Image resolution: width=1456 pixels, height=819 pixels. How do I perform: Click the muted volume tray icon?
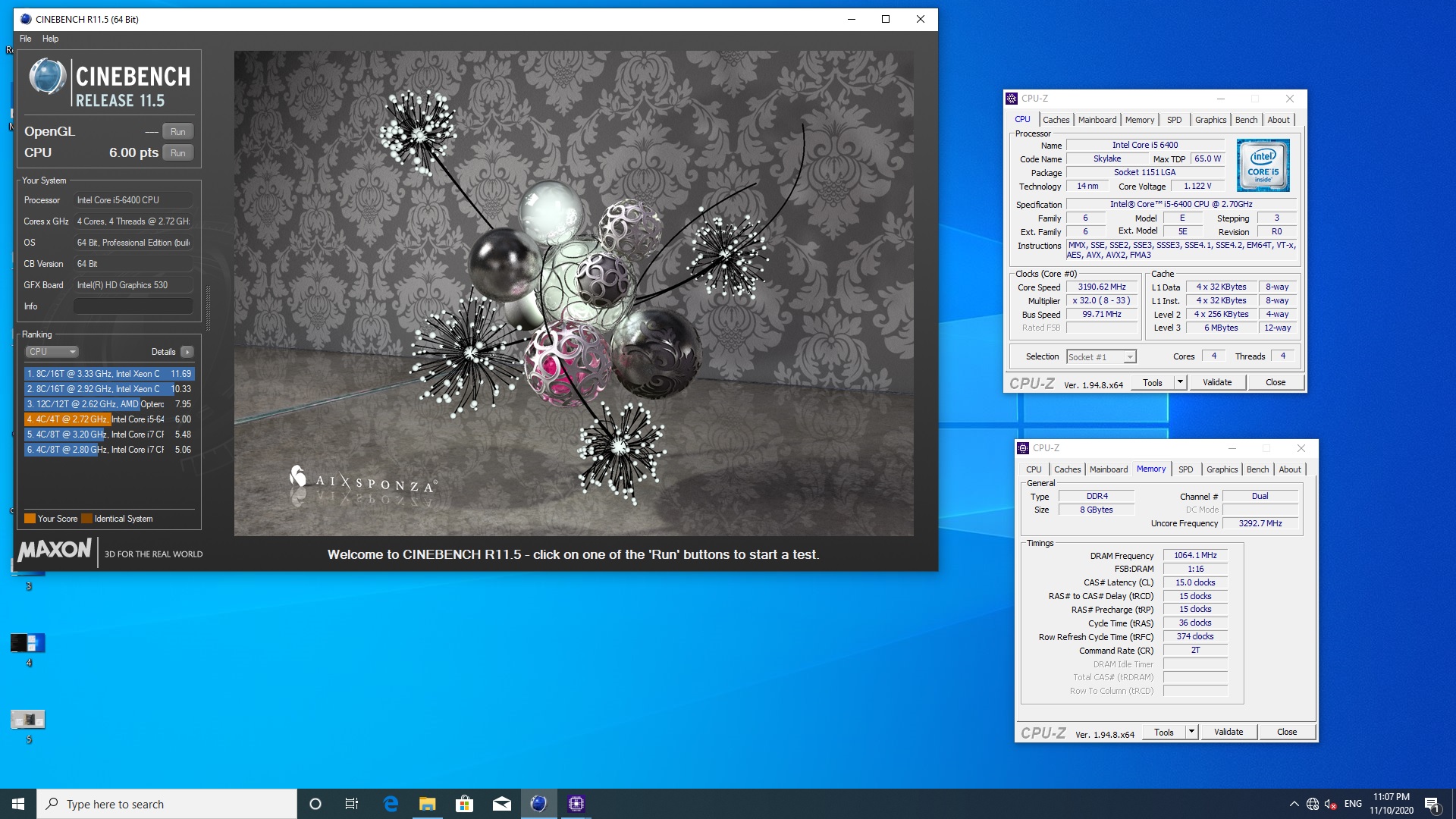tap(1331, 804)
